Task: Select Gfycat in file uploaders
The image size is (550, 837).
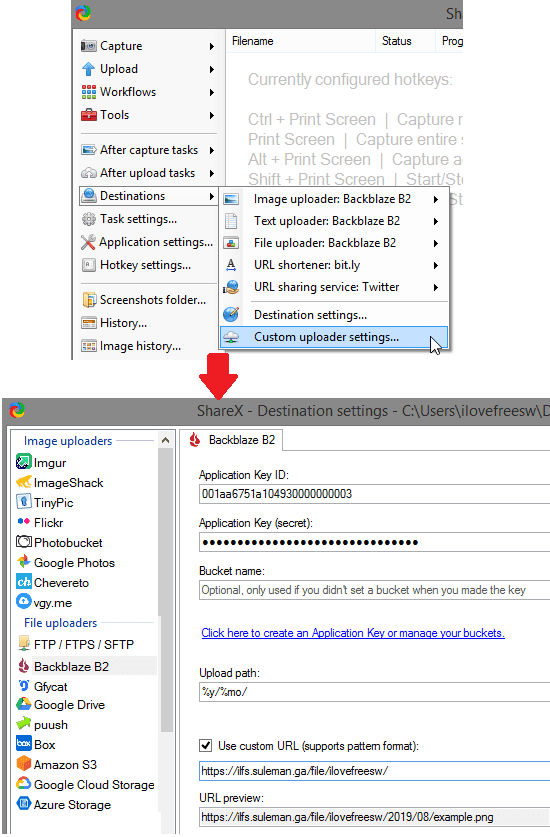Action: pyautogui.click(x=51, y=686)
